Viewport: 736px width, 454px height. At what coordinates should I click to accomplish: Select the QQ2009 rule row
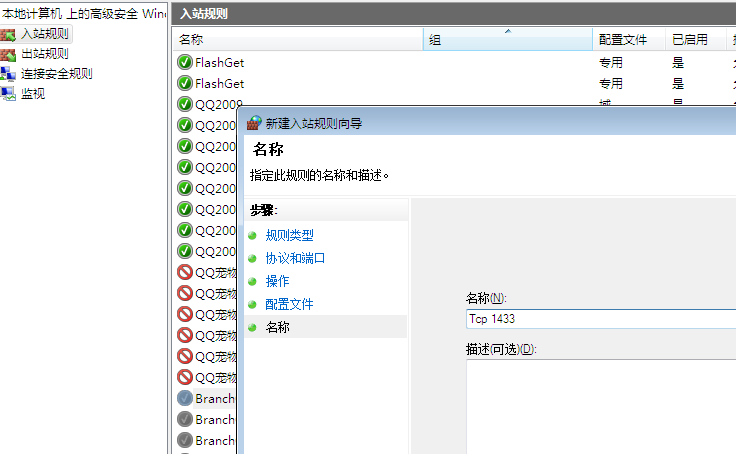pyautogui.click(x=219, y=104)
